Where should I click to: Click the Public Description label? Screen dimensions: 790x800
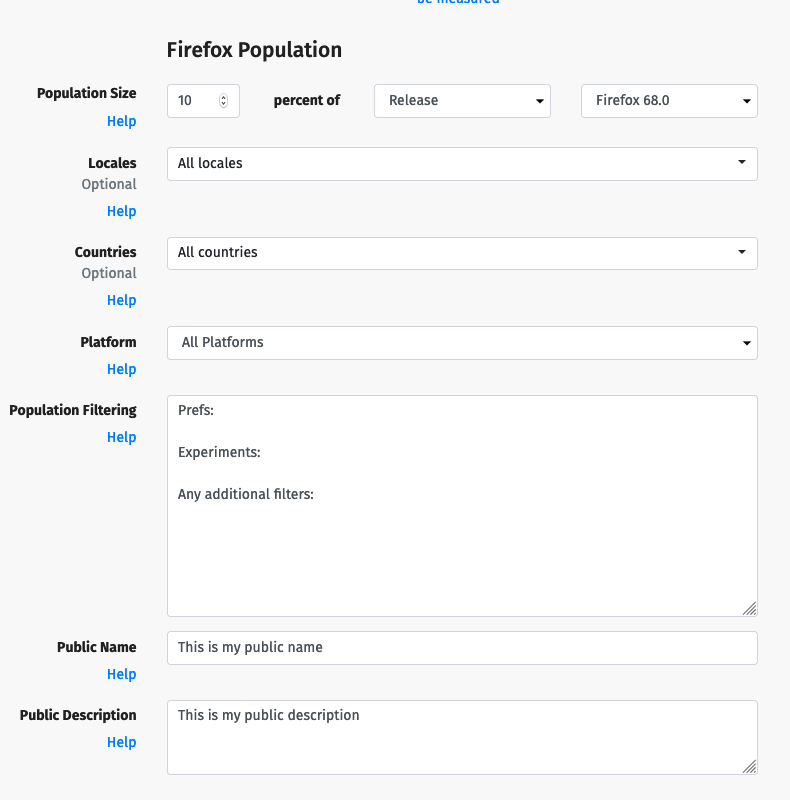(x=78, y=715)
